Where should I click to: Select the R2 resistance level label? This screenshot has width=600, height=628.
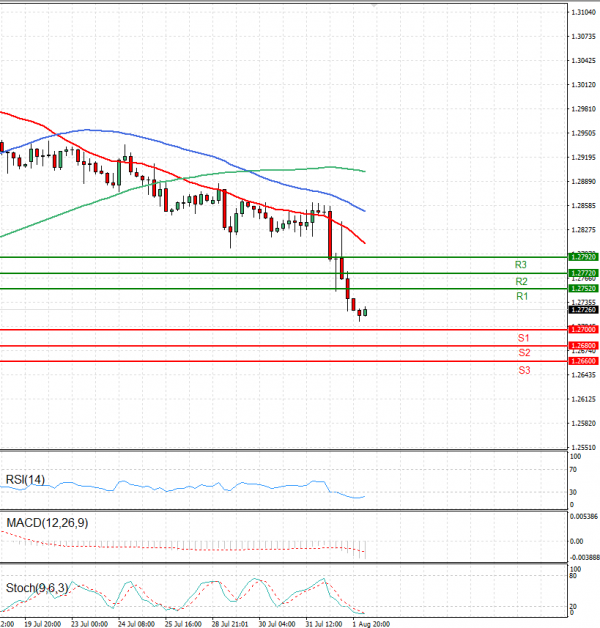click(521, 282)
